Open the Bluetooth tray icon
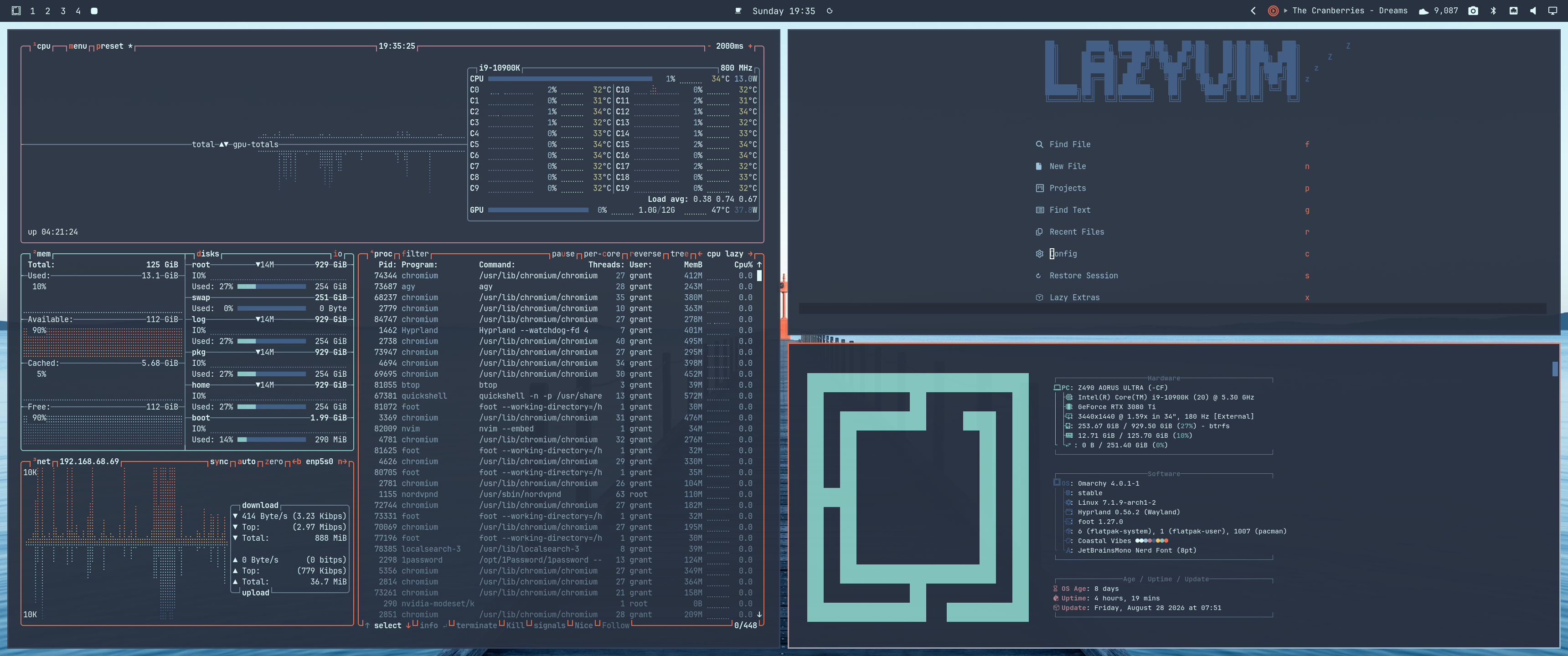The height and width of the screenshot is (656, 1568). 1493,11
